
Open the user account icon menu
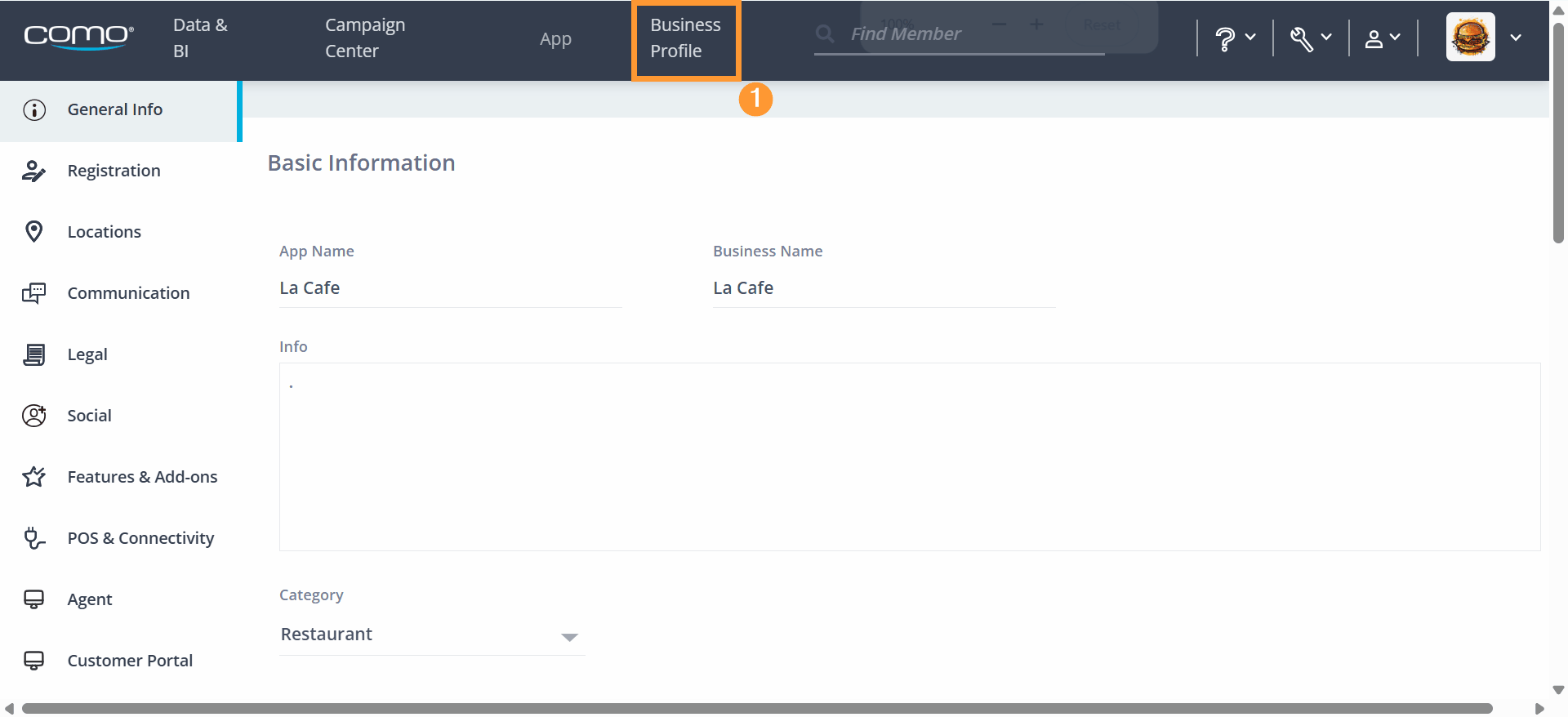(x=1383, y=38)
